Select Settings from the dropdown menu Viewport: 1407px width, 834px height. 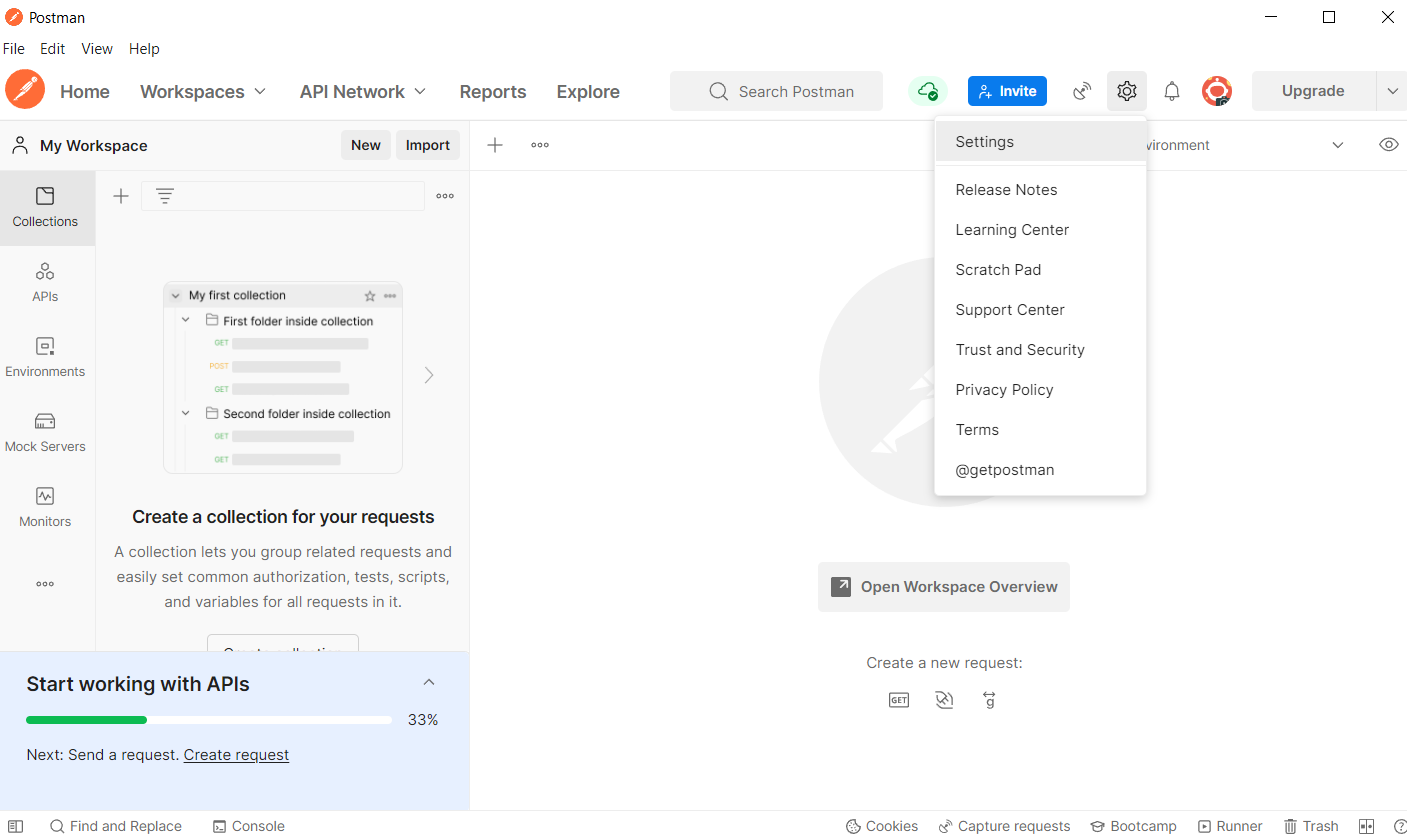pyautogui.click(x=1040, y=142)
